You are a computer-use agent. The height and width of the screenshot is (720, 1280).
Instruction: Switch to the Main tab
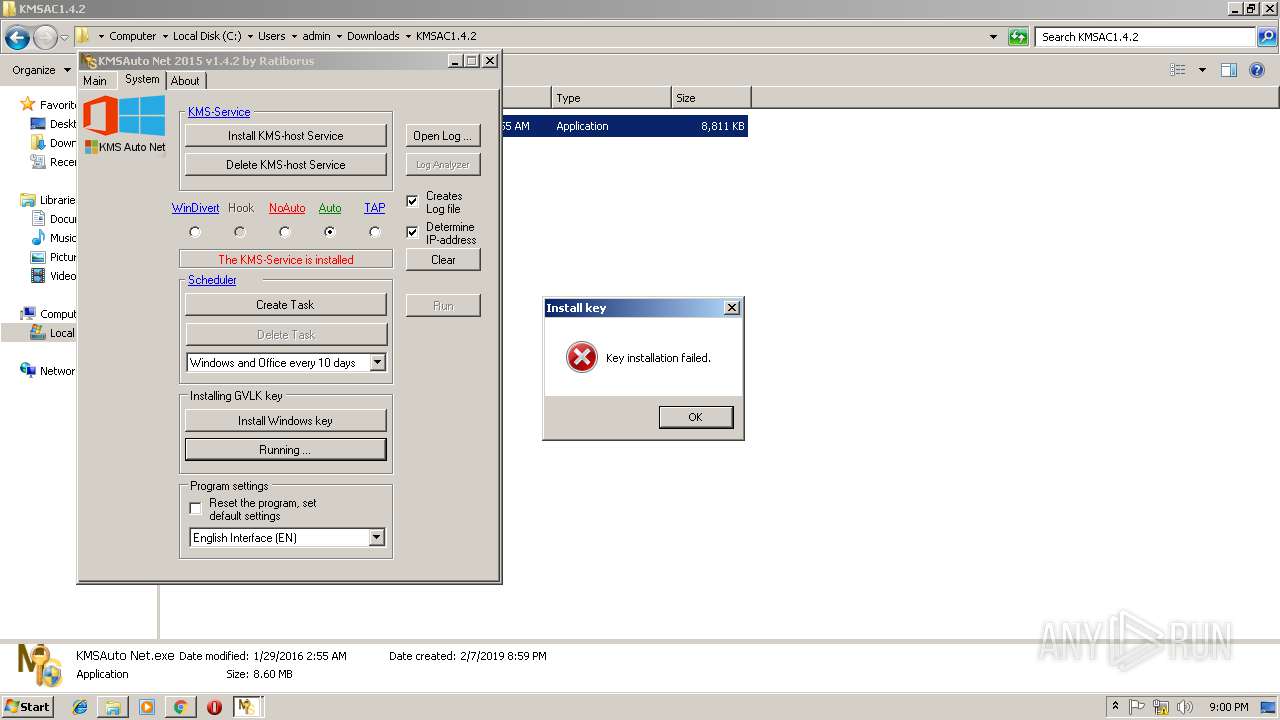point(95,81)
